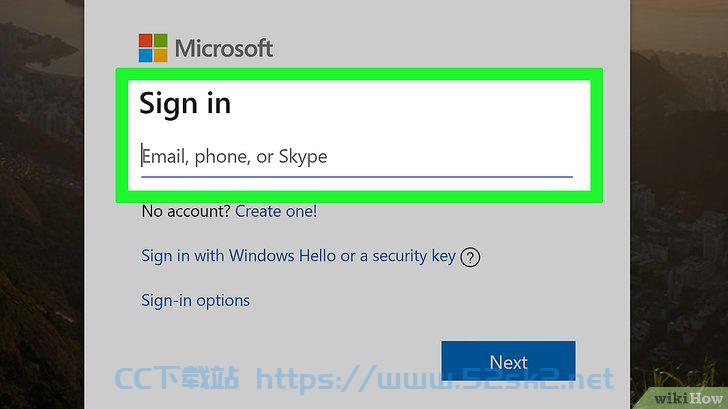728x409 pixels.
Task: Click the Microsoft wordmark text
Action: [224, 48]
